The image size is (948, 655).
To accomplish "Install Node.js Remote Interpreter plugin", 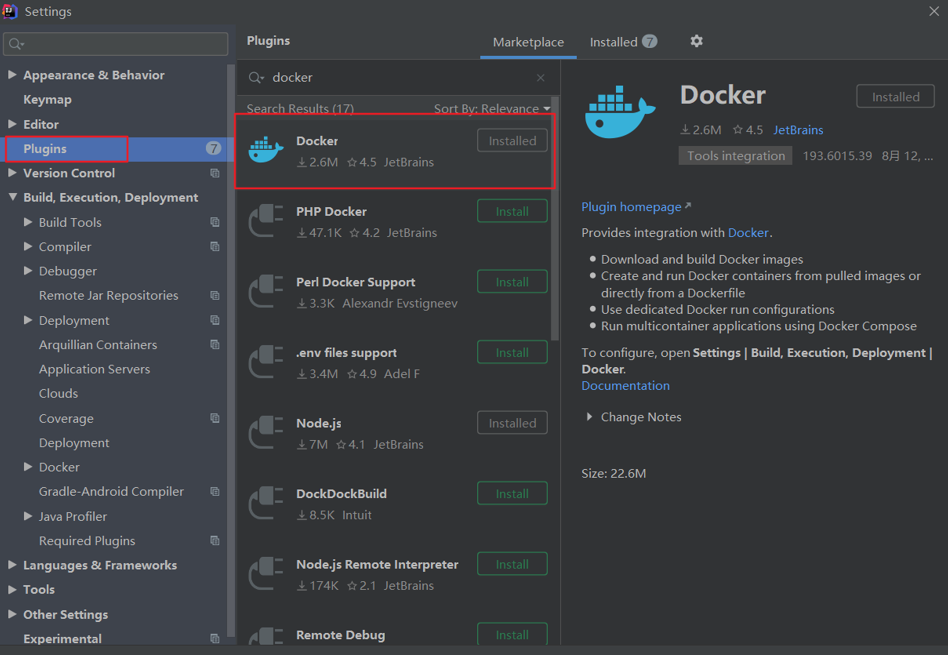I will [512, 564].
